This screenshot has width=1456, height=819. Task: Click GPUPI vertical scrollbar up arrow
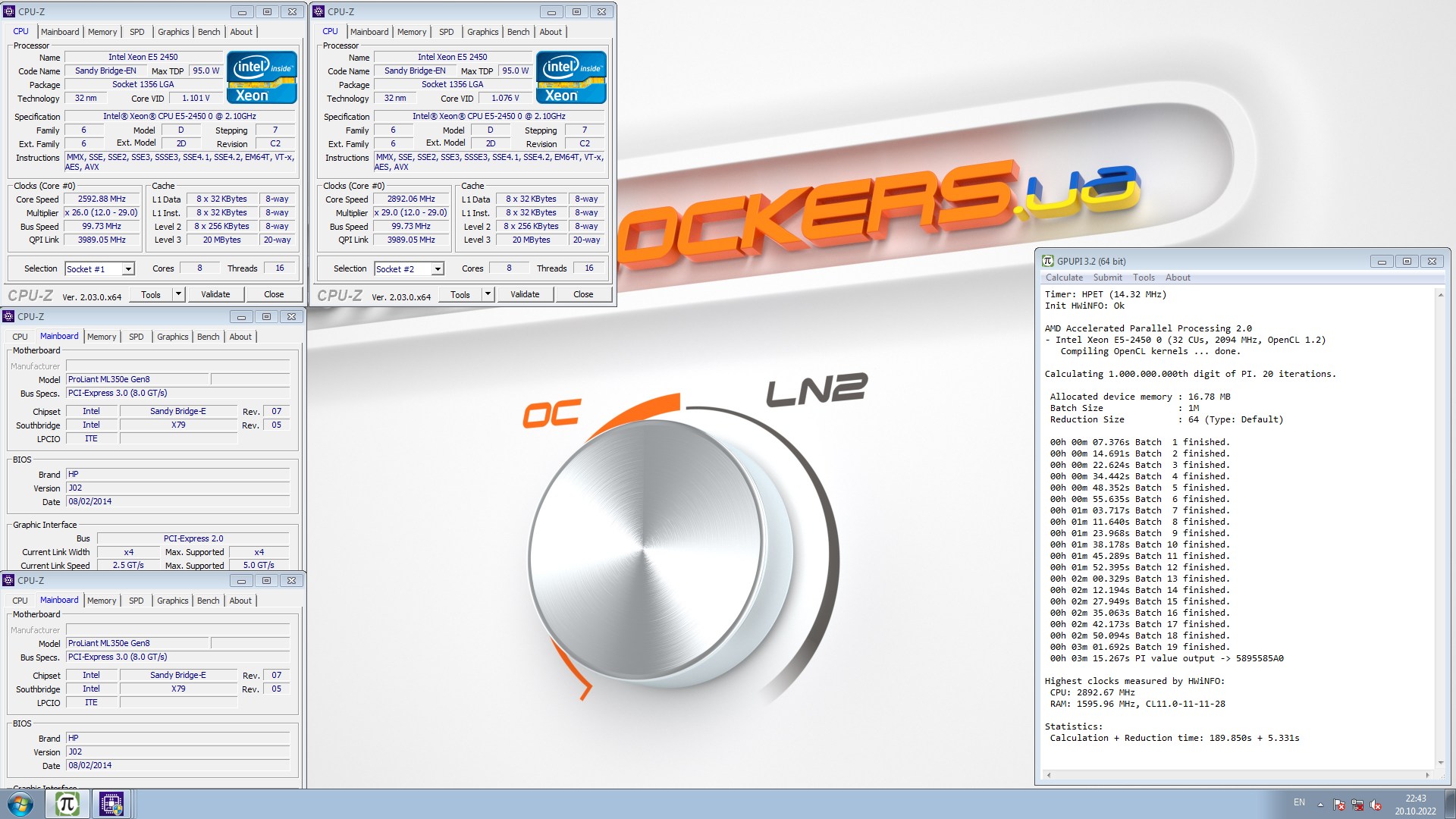1440,294
